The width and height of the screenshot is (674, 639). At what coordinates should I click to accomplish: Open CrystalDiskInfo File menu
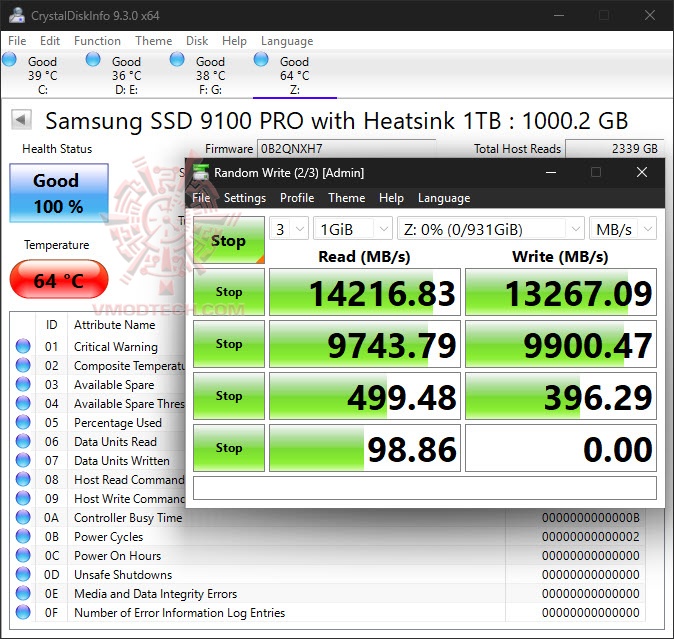click(x=17, y=40)
